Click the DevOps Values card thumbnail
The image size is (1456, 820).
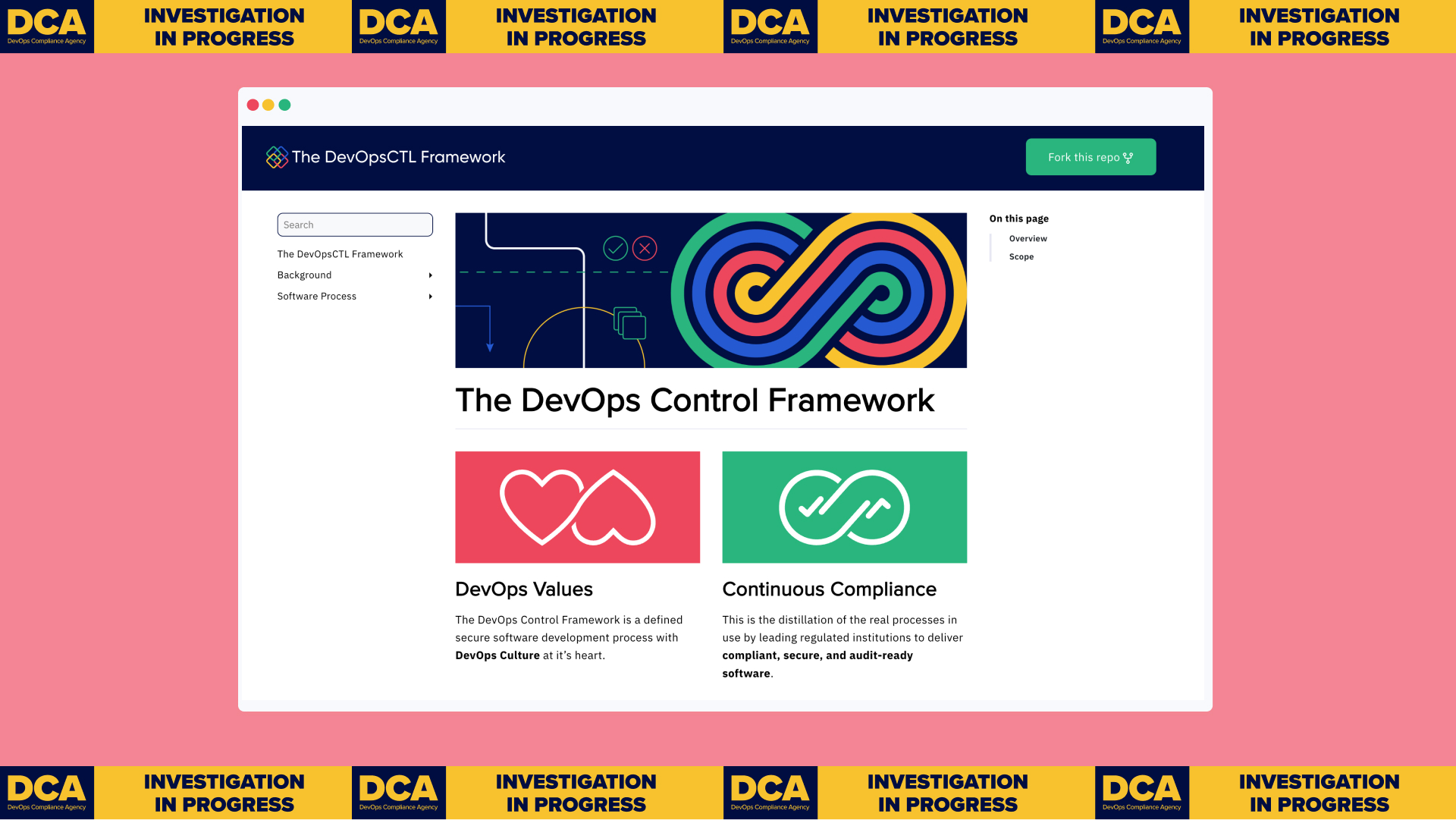coord(578,507)
